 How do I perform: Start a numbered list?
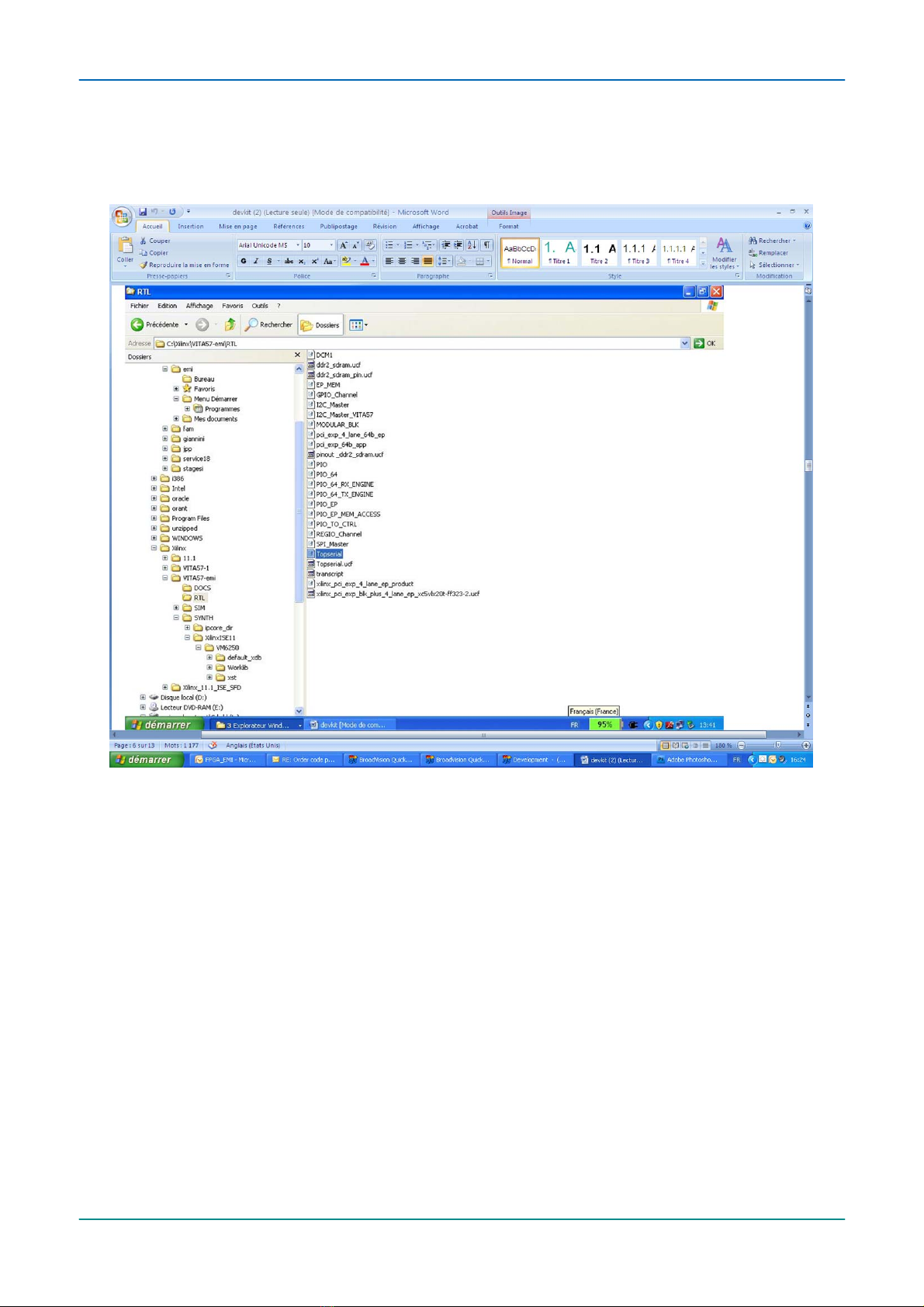click(x=408, y=245)
